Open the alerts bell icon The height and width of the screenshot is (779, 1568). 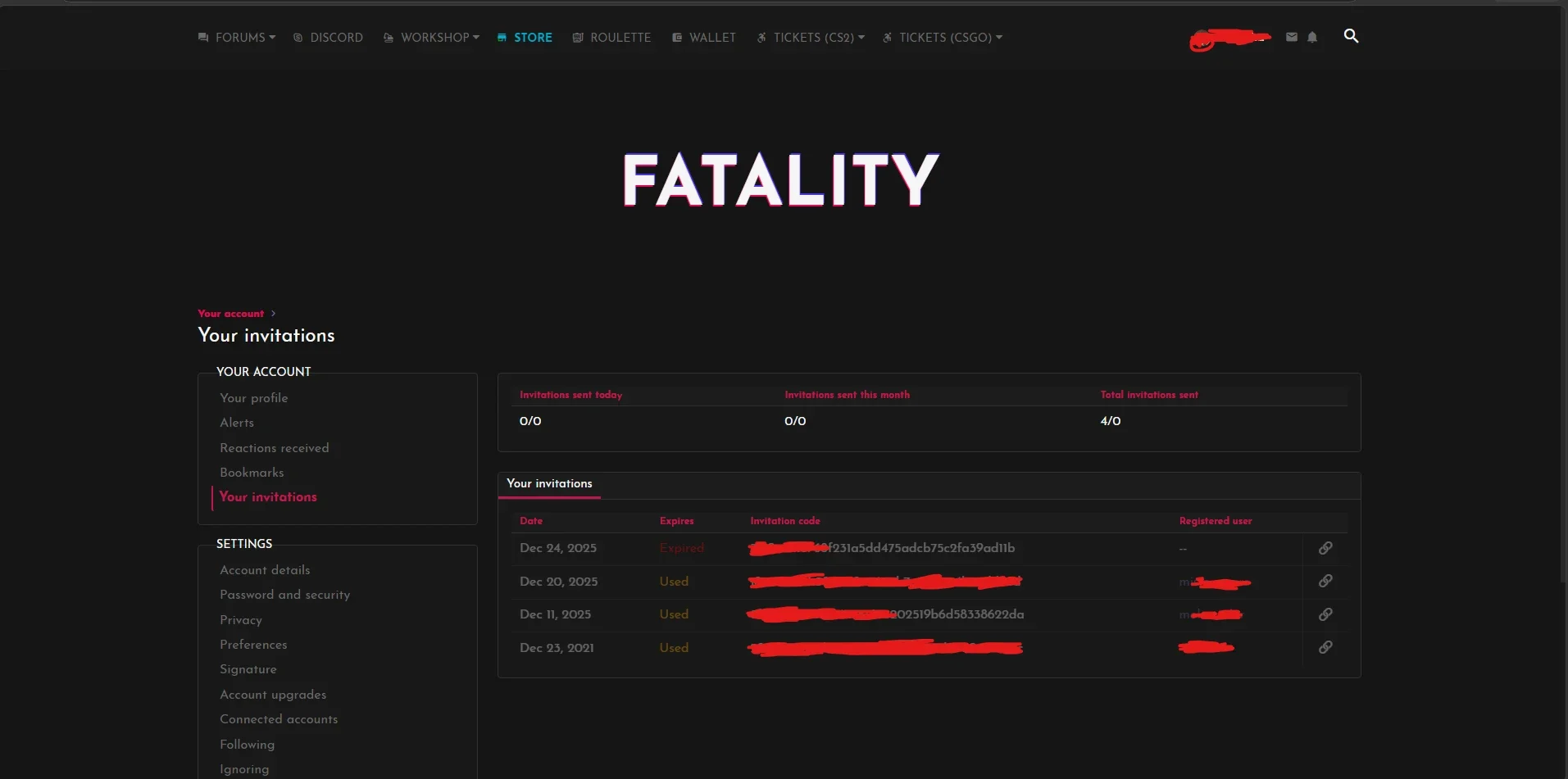pyautogui.click(x=1312, y=37)
